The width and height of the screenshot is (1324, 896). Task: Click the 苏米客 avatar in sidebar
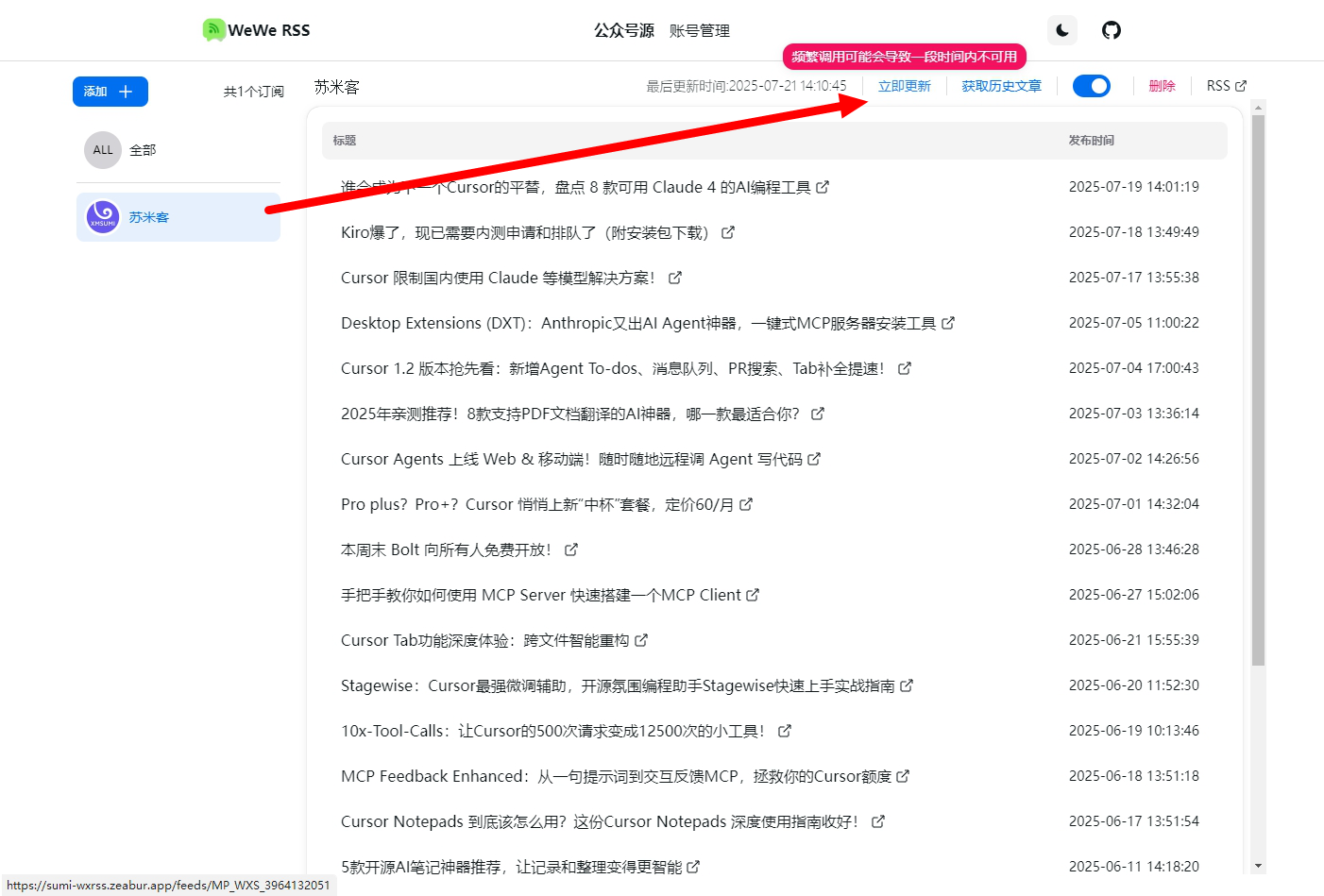(x=103, y=217)
